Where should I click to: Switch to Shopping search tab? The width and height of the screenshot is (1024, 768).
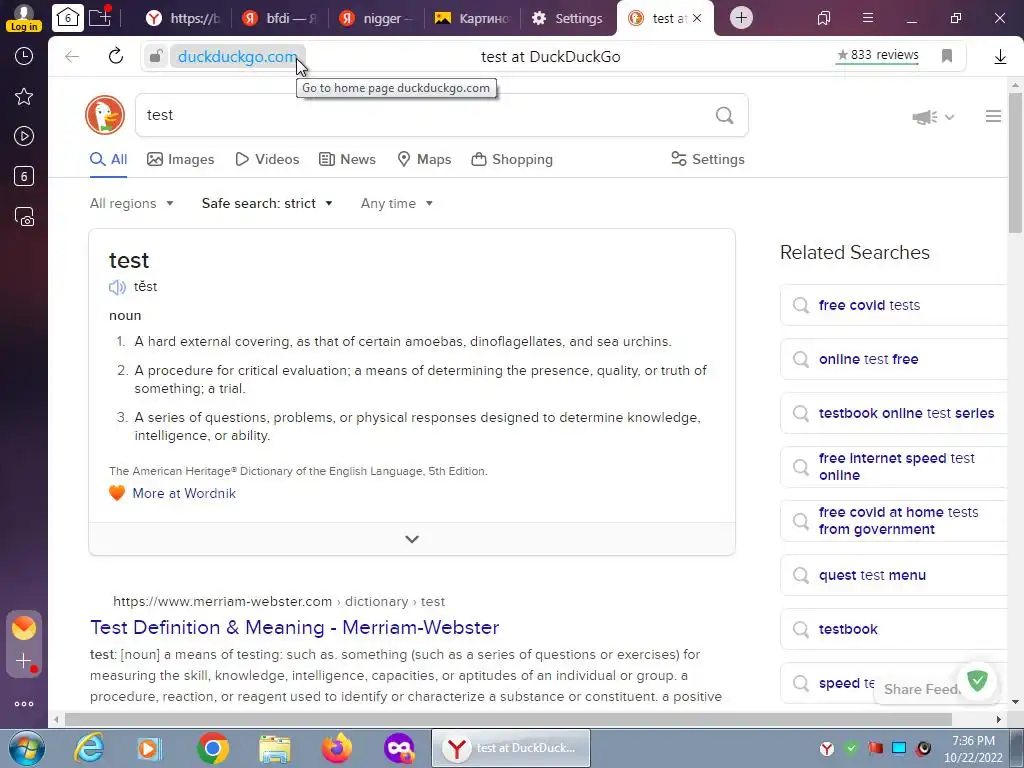[512, 159]
